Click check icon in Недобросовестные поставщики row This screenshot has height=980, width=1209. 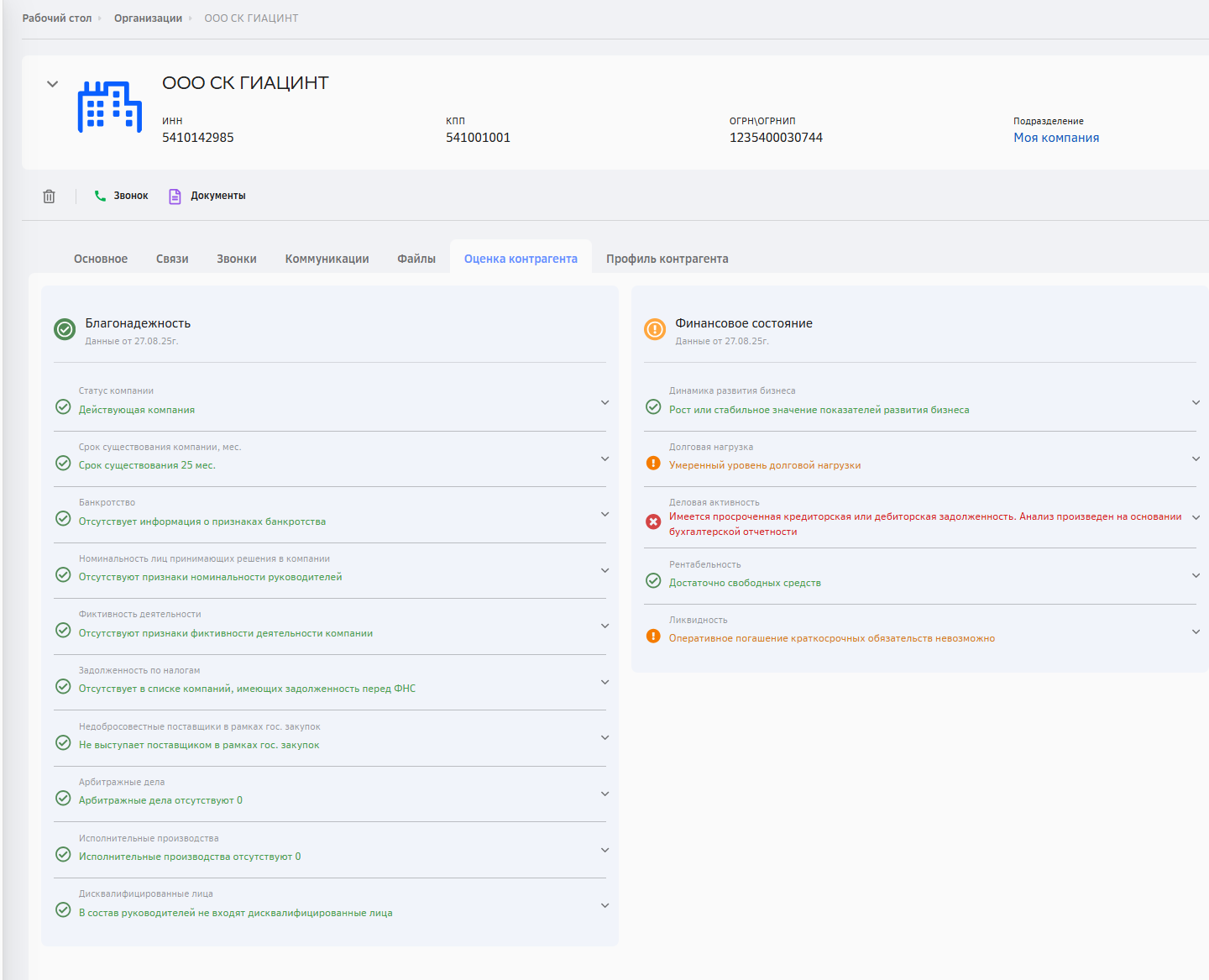click(x=63, y=742)
